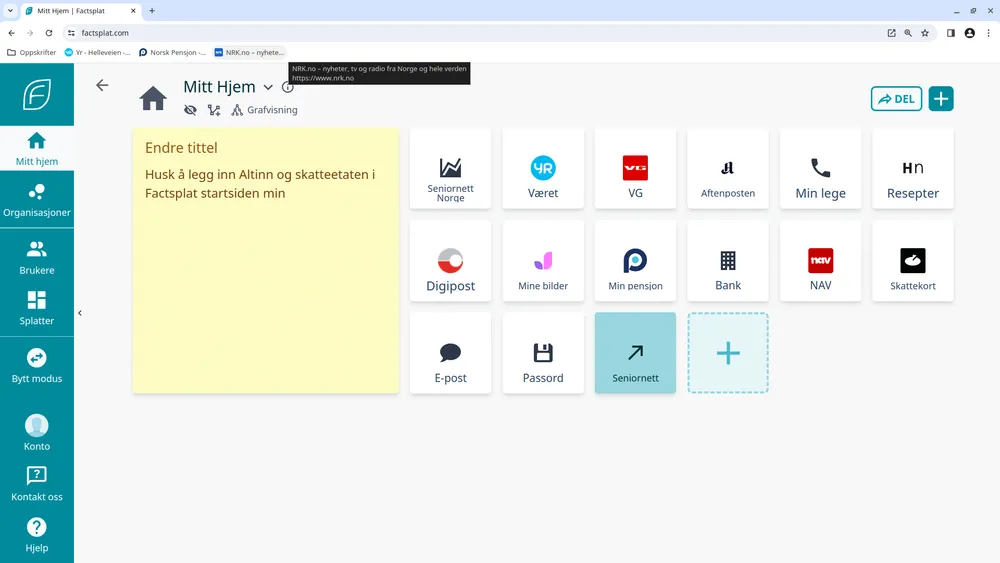Click the yellow note titled Endre tittel
Image resolution: width=1000 pixels, height=563 pixels.
265,260
